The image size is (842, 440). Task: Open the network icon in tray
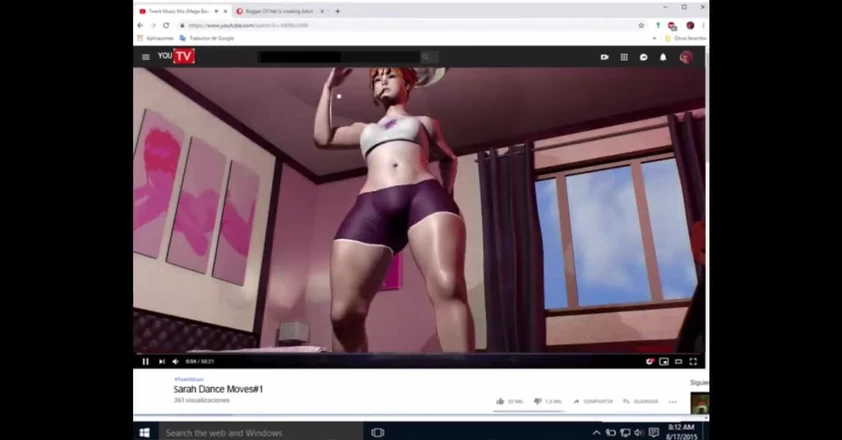coord(625,432)
